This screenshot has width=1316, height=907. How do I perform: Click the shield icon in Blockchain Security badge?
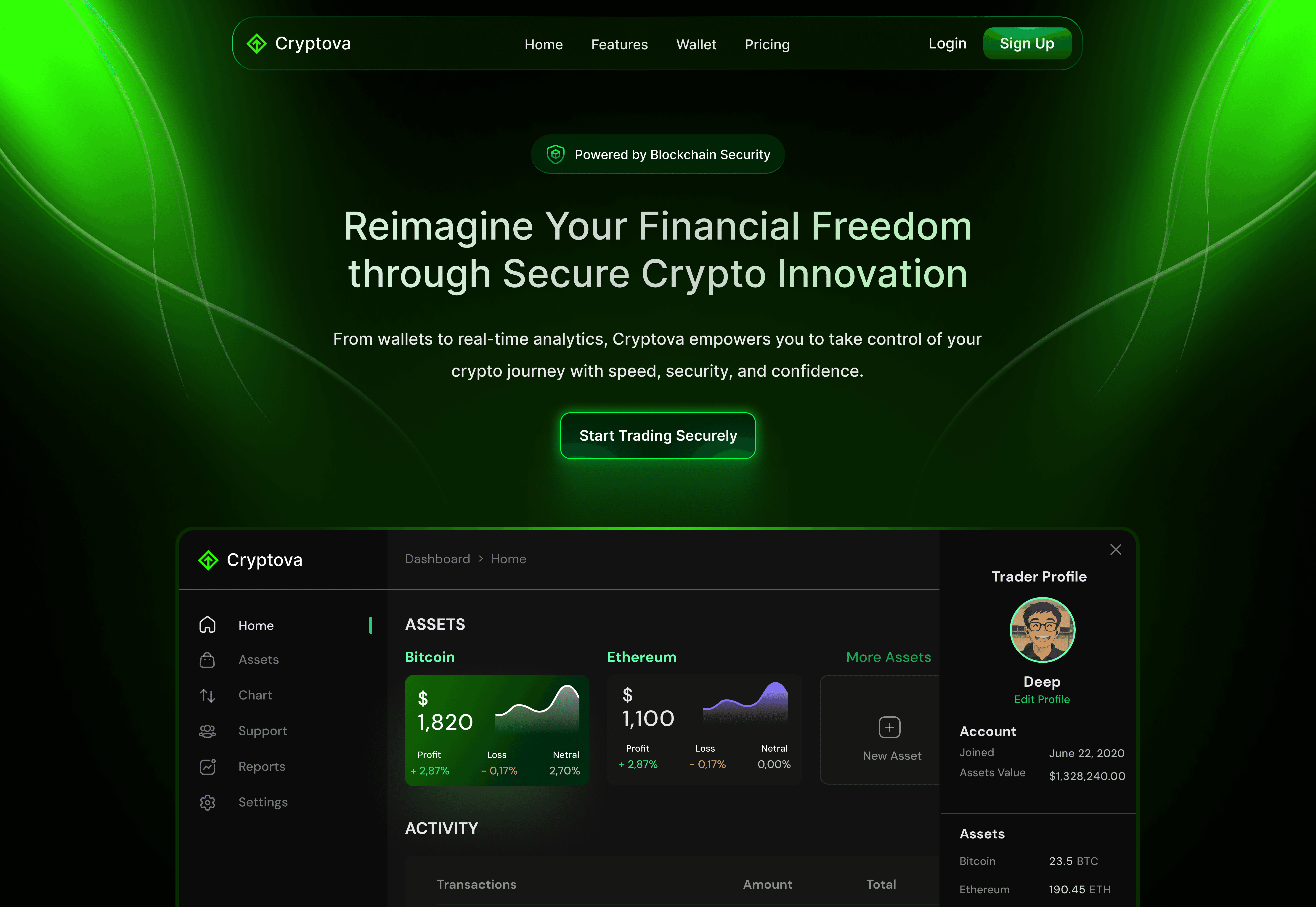point(555,154)
